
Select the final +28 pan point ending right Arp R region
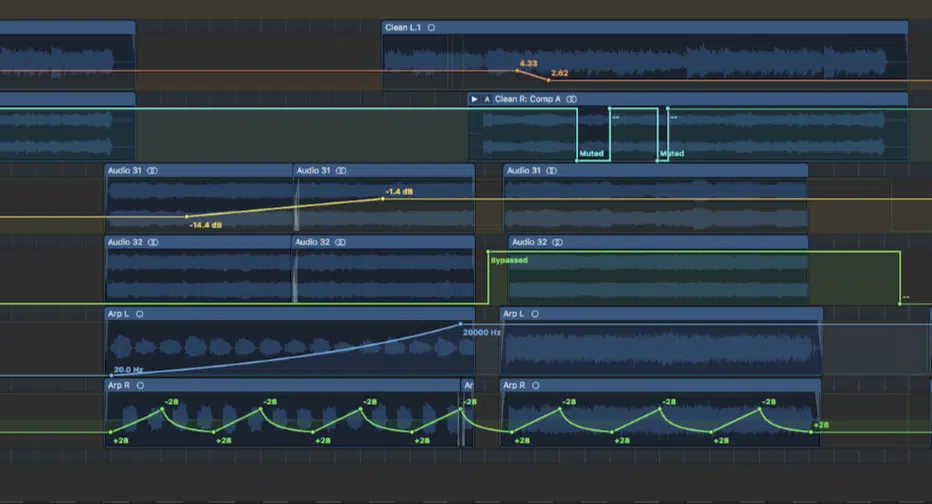pos(811,432)
